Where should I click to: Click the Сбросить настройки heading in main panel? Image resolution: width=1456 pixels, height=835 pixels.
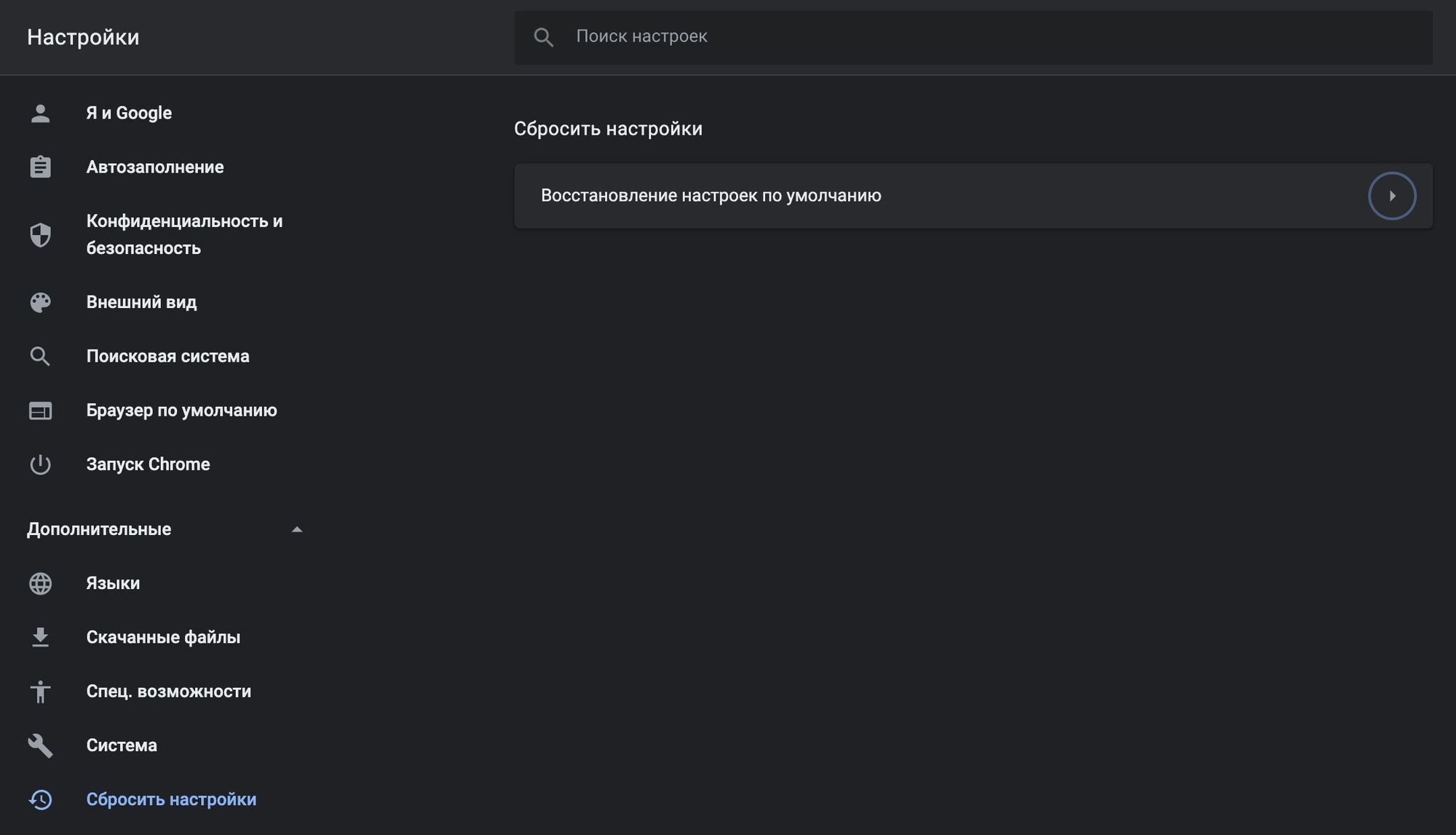(x=608, y=129)
